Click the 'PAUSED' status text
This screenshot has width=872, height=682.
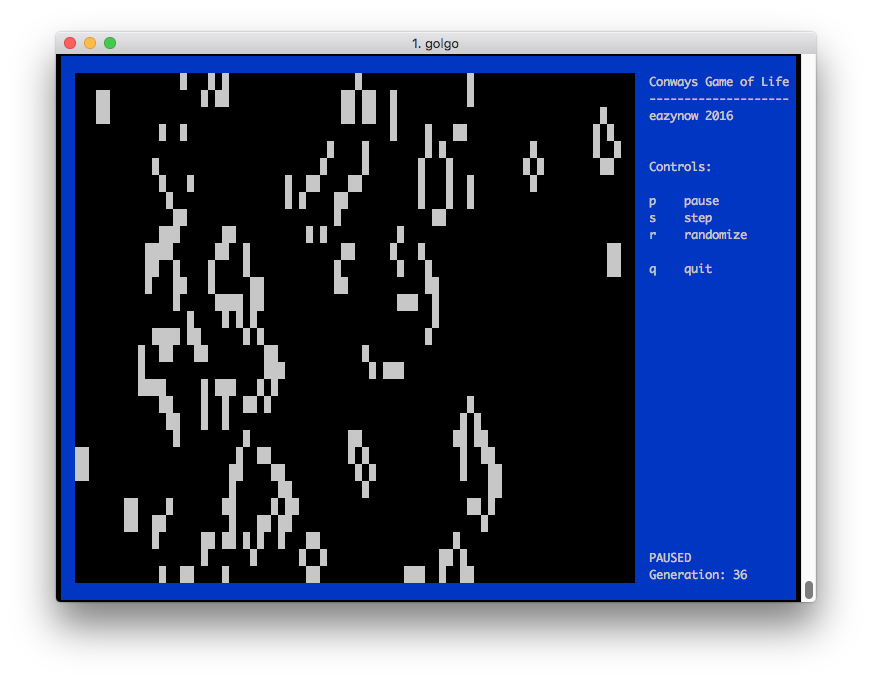point(670,557)
